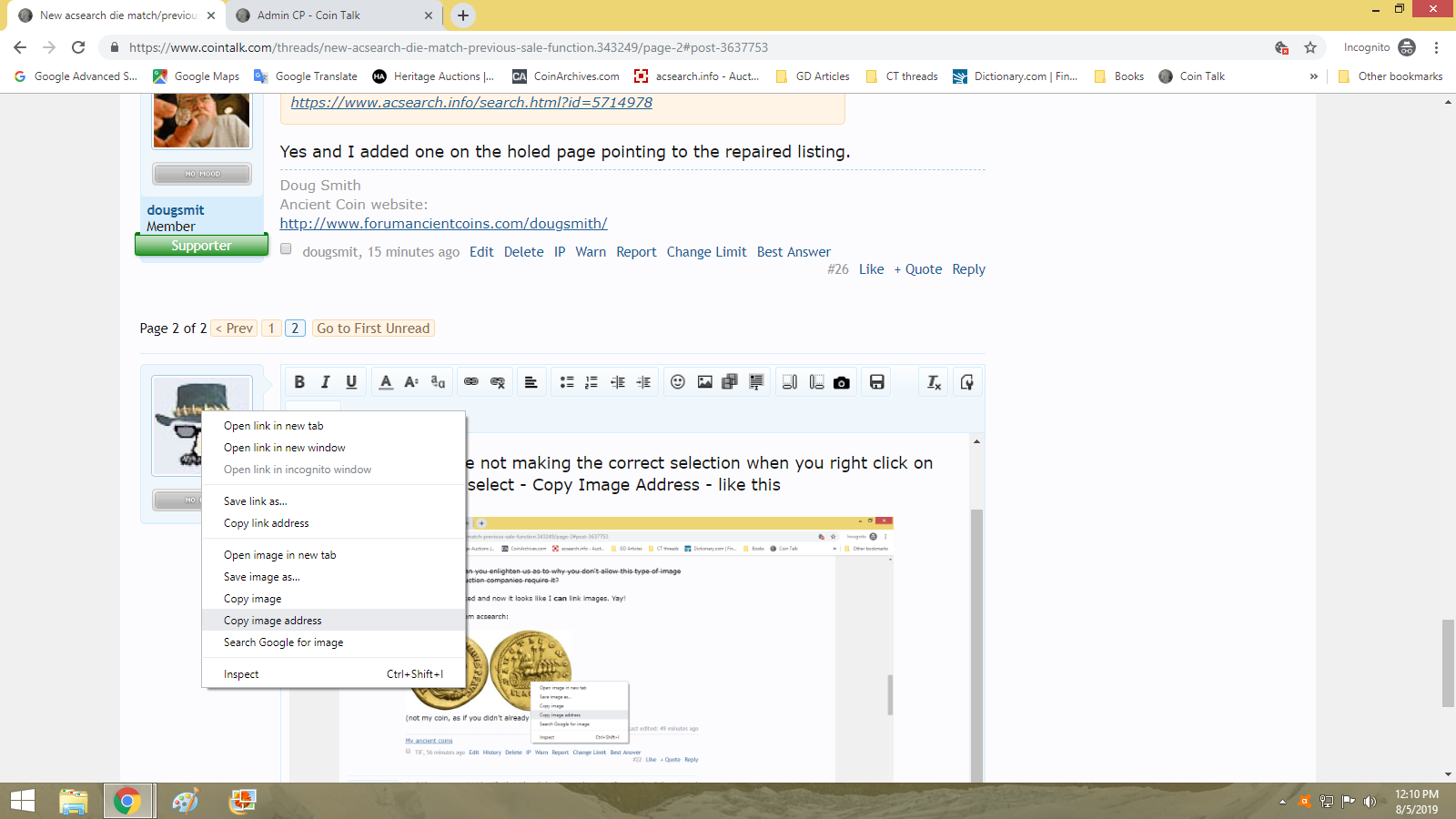Click the remove formatting icon
The width and height of the screenshot is (1456, 819).
pos(934,382)
